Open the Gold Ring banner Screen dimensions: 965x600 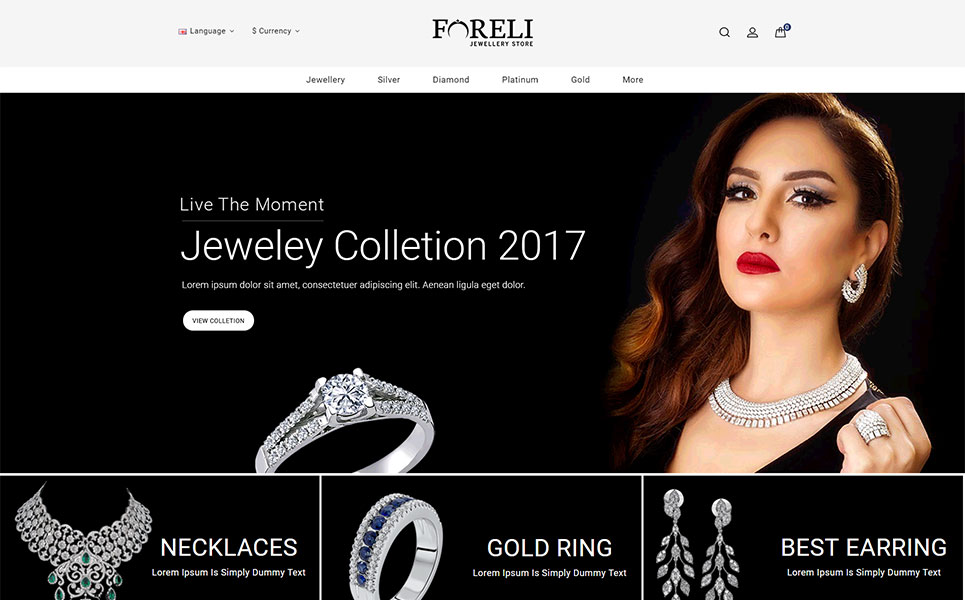pyautogui.click(x=481, y=538)
